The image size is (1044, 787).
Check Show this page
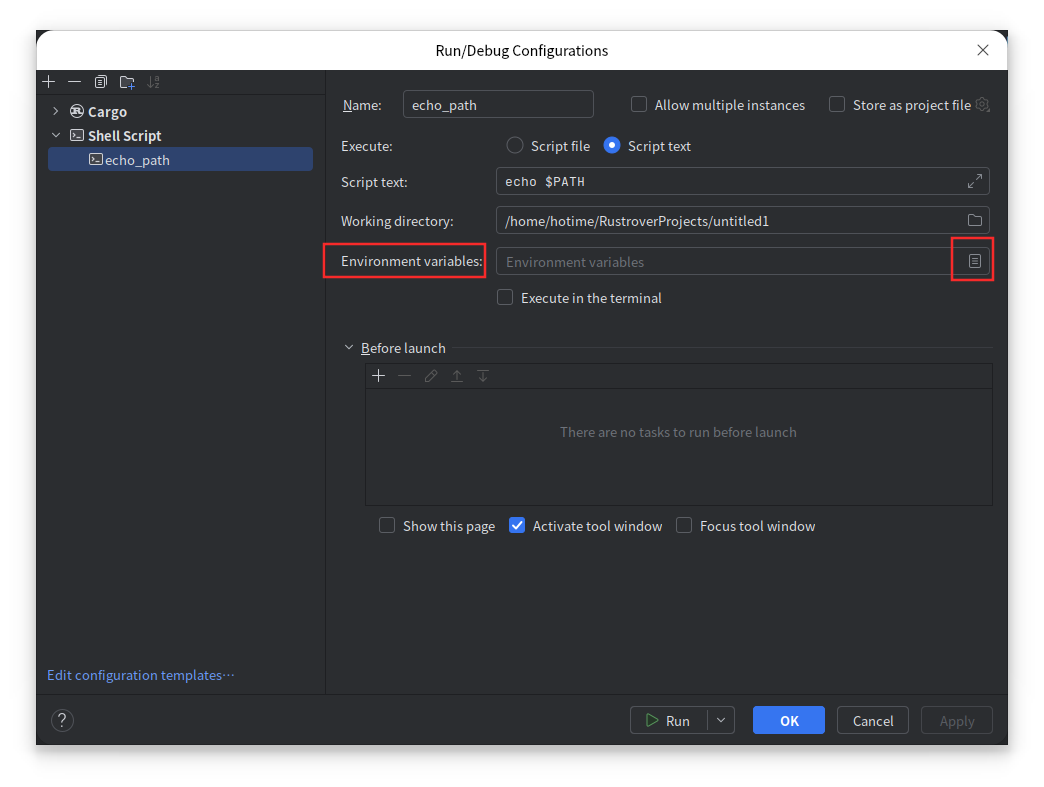click(387, 525)
